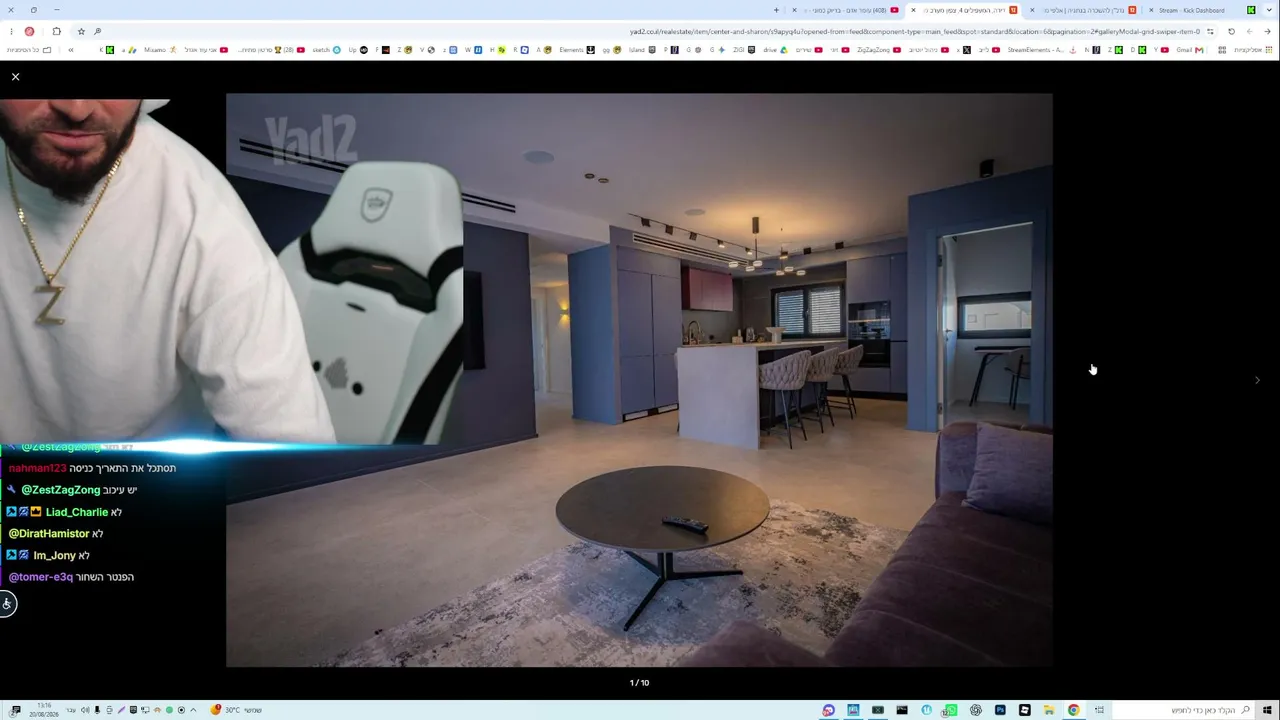Click the apartment living room photo

tap(639, 380)
